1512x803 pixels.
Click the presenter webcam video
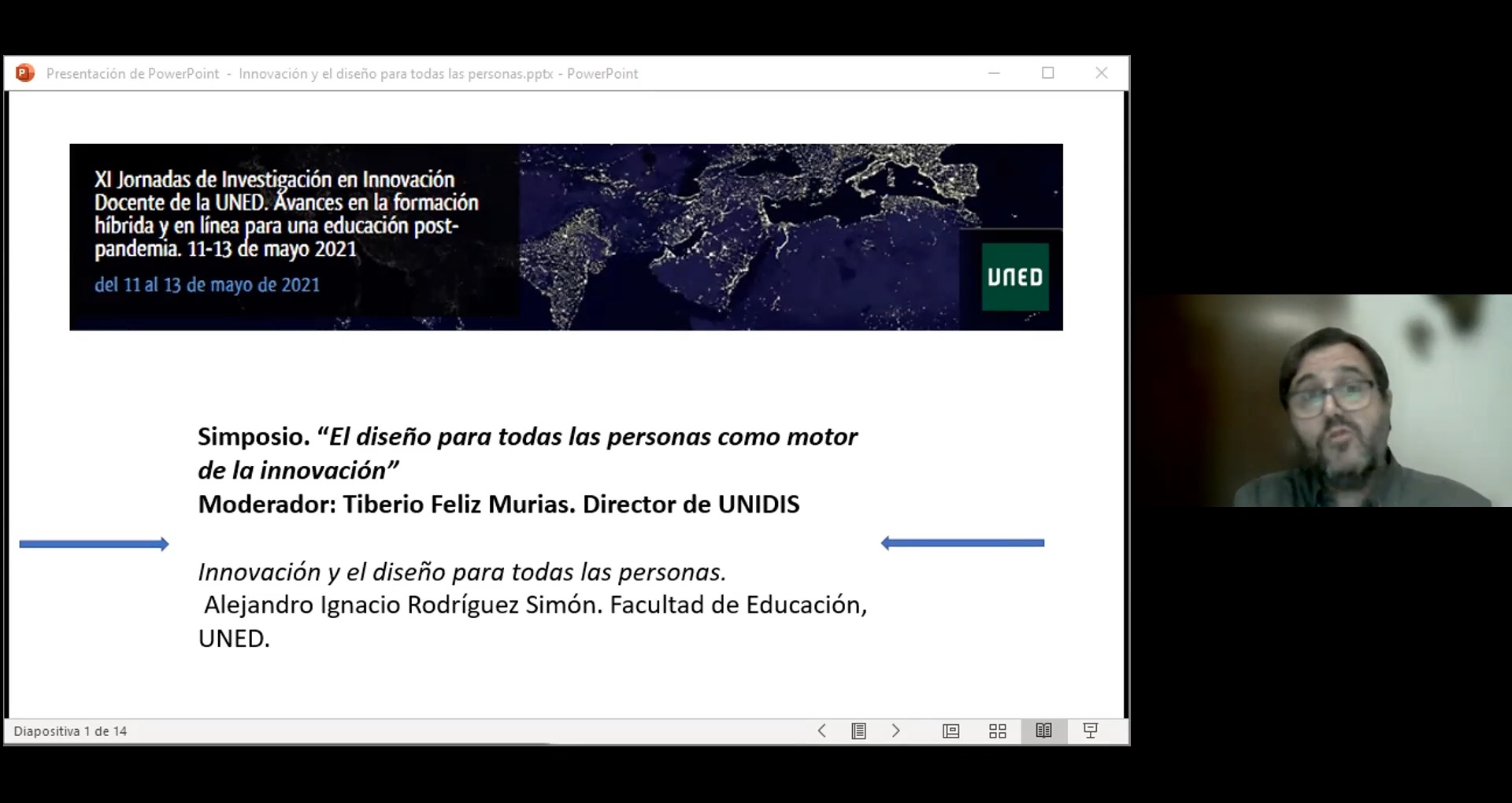[x=1321, y=400]
